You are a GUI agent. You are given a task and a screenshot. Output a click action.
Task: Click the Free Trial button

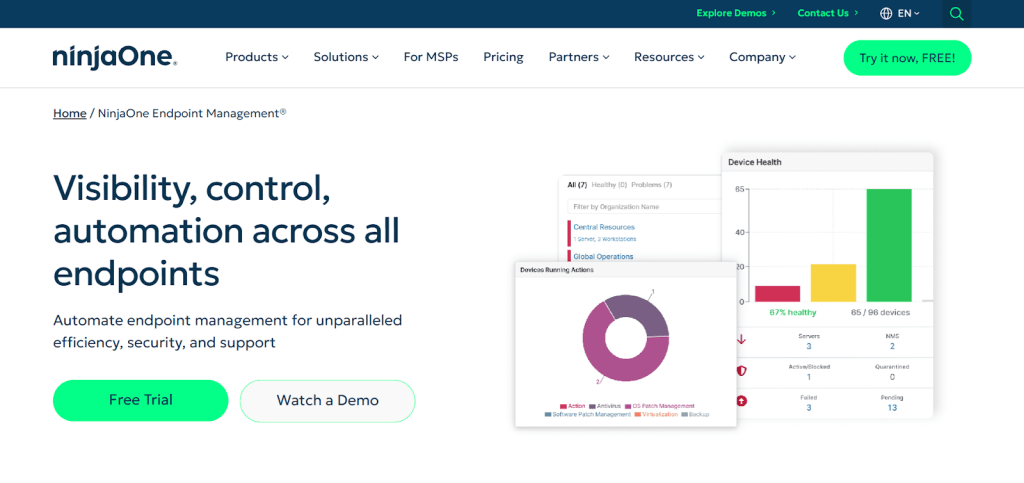tap(141, 400)
